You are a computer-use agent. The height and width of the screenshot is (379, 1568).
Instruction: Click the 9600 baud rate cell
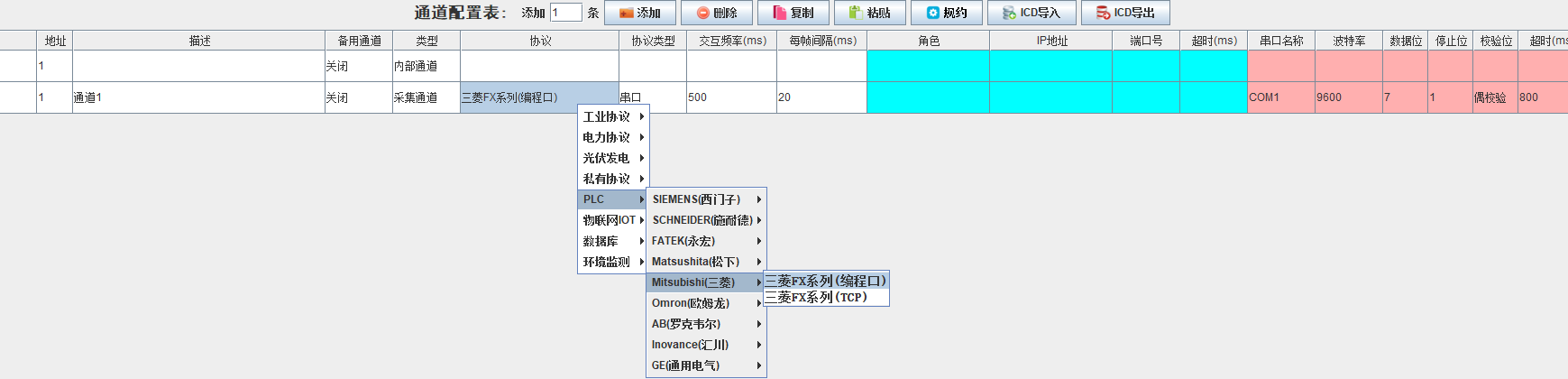[x=1348, y=97]
